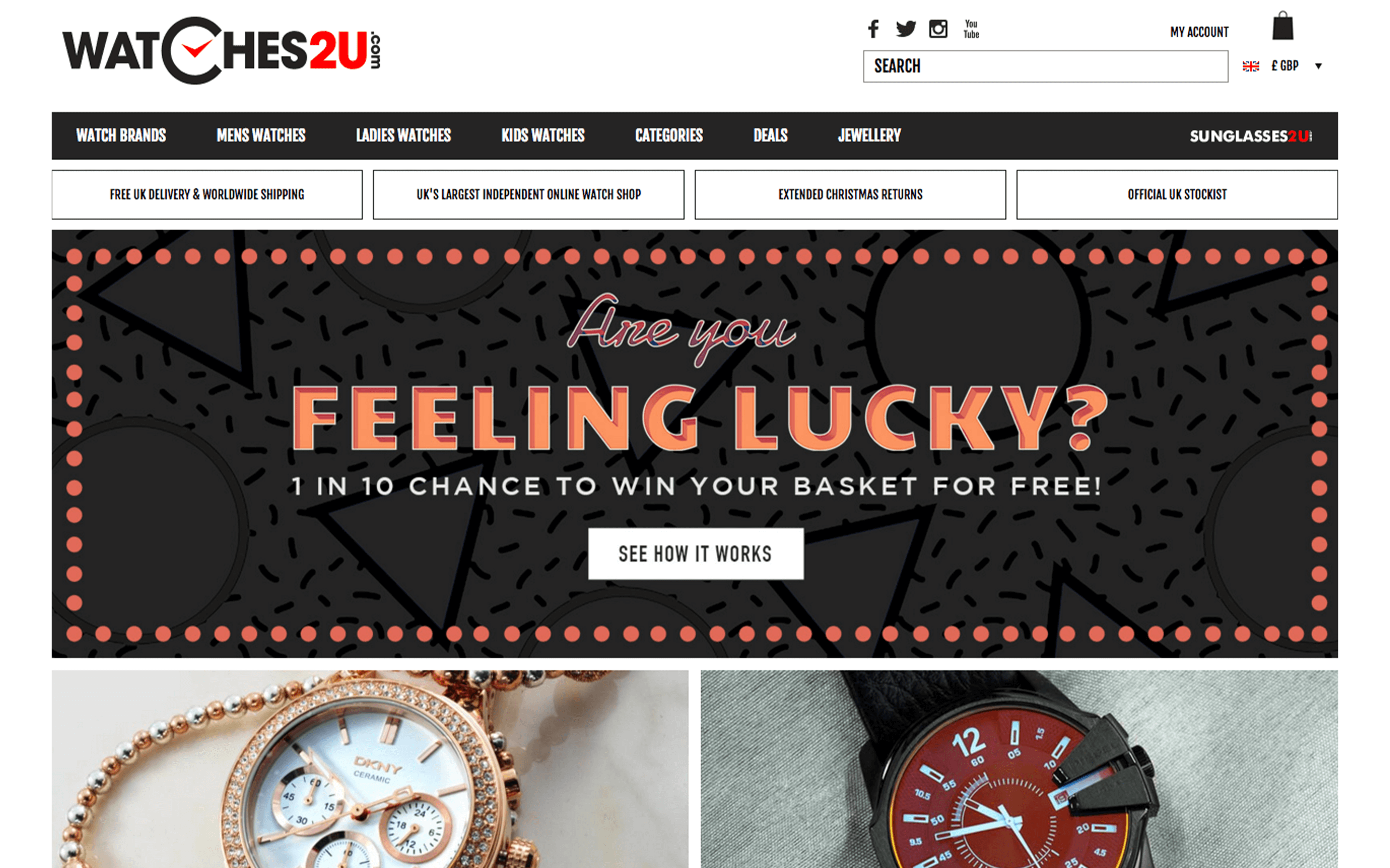Open the Ladies Watches menu item

pyautogui.click(x=403, y=136)
